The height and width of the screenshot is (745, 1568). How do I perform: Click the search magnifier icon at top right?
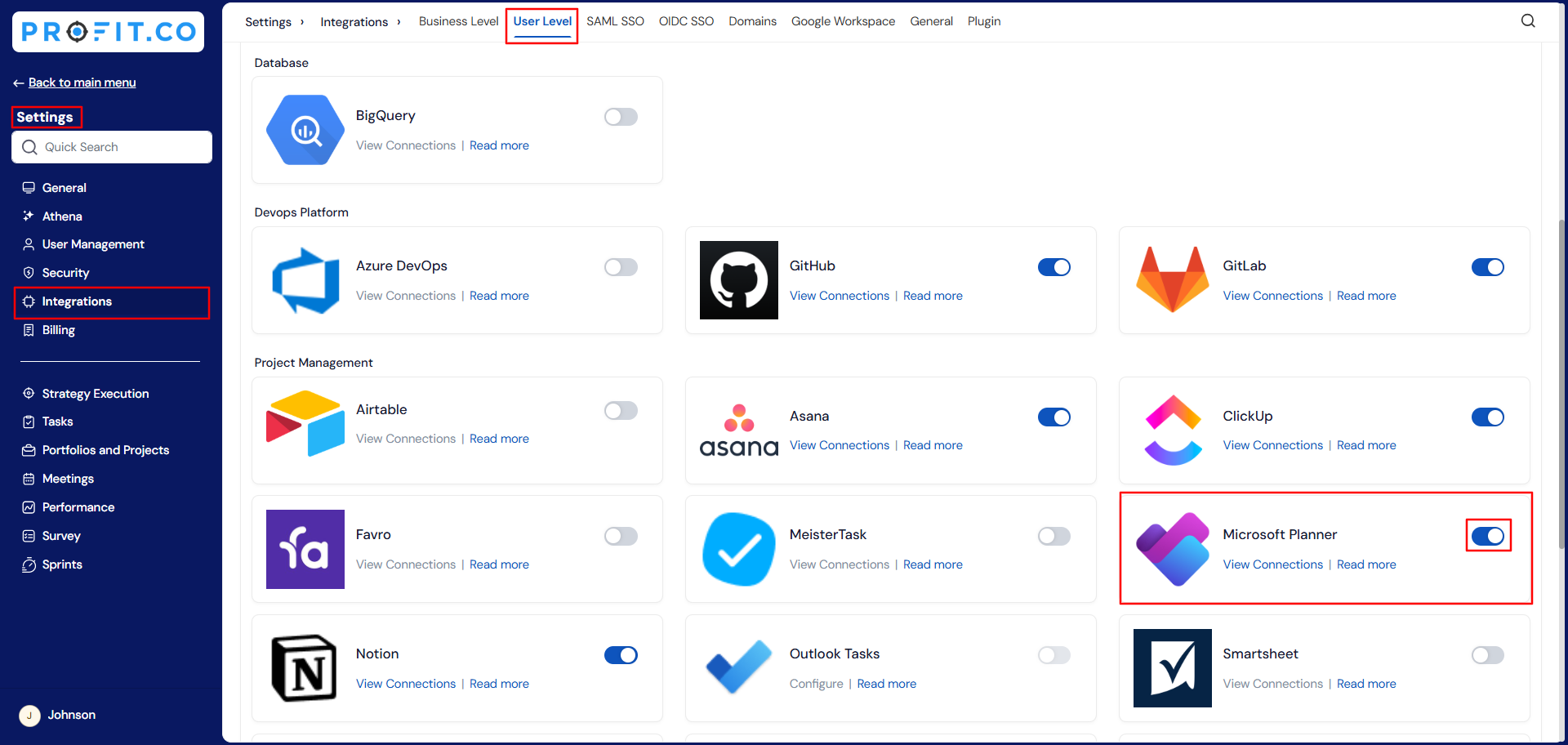coord(1528,21)
